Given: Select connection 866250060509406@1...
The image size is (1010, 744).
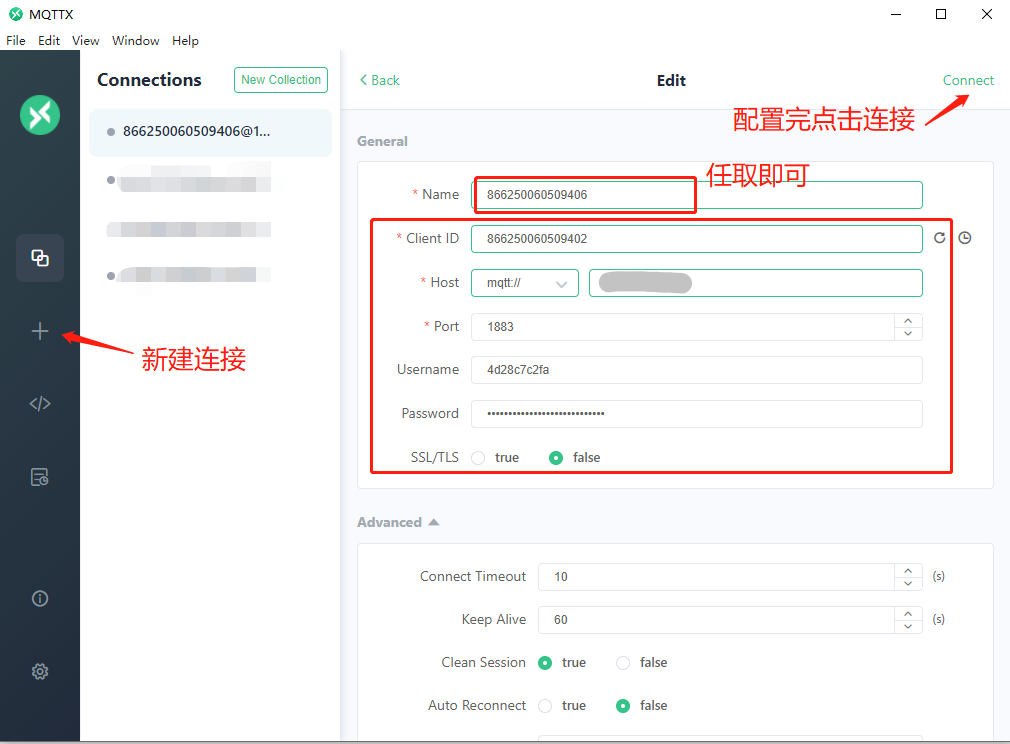Looking at the screenshot, I should [x=211, y=132].
